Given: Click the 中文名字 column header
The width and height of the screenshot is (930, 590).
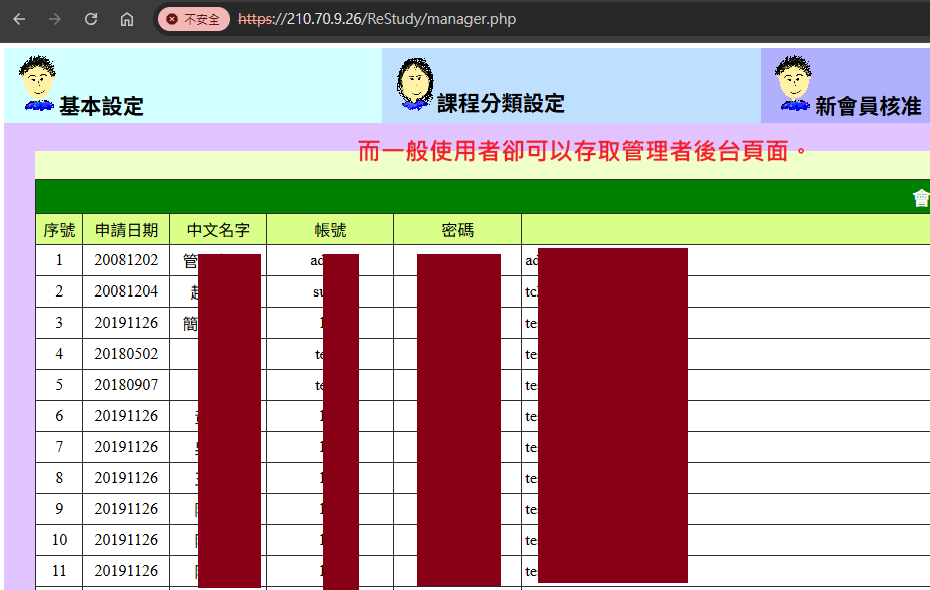Looking at the screenshot, I should pos(218,230).
